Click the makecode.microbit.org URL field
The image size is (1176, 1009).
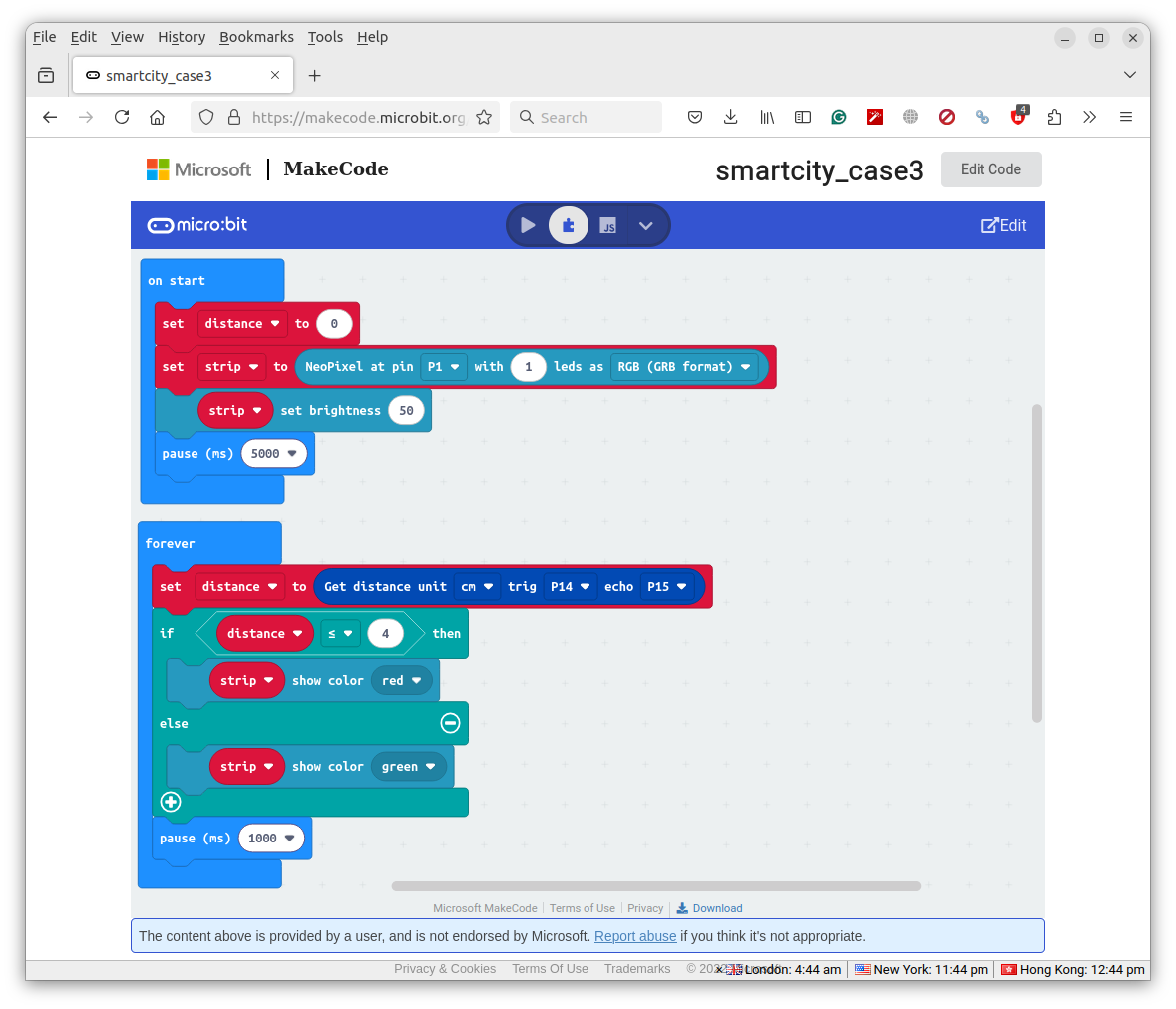click(x=358, y=117)
